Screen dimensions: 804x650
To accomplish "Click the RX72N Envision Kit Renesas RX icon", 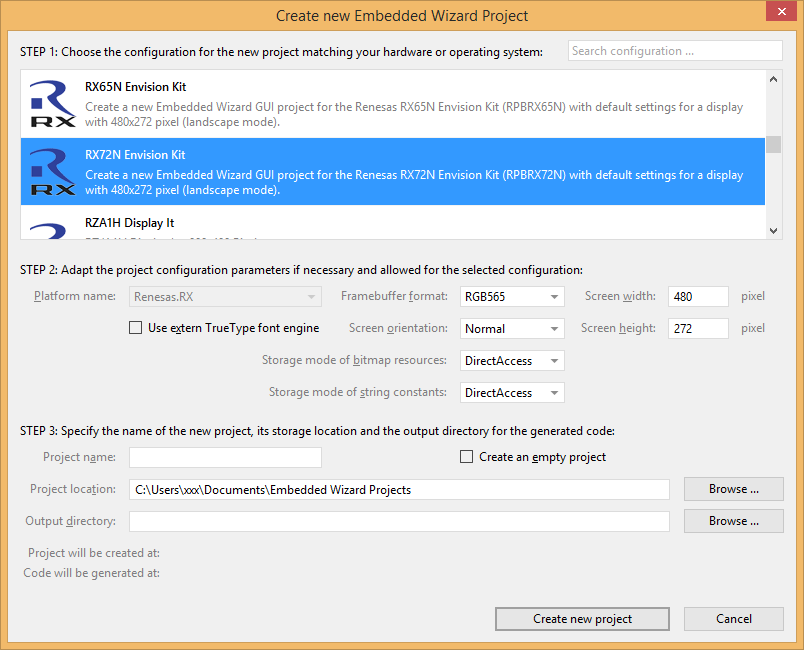I will click(x=52, y=172).
